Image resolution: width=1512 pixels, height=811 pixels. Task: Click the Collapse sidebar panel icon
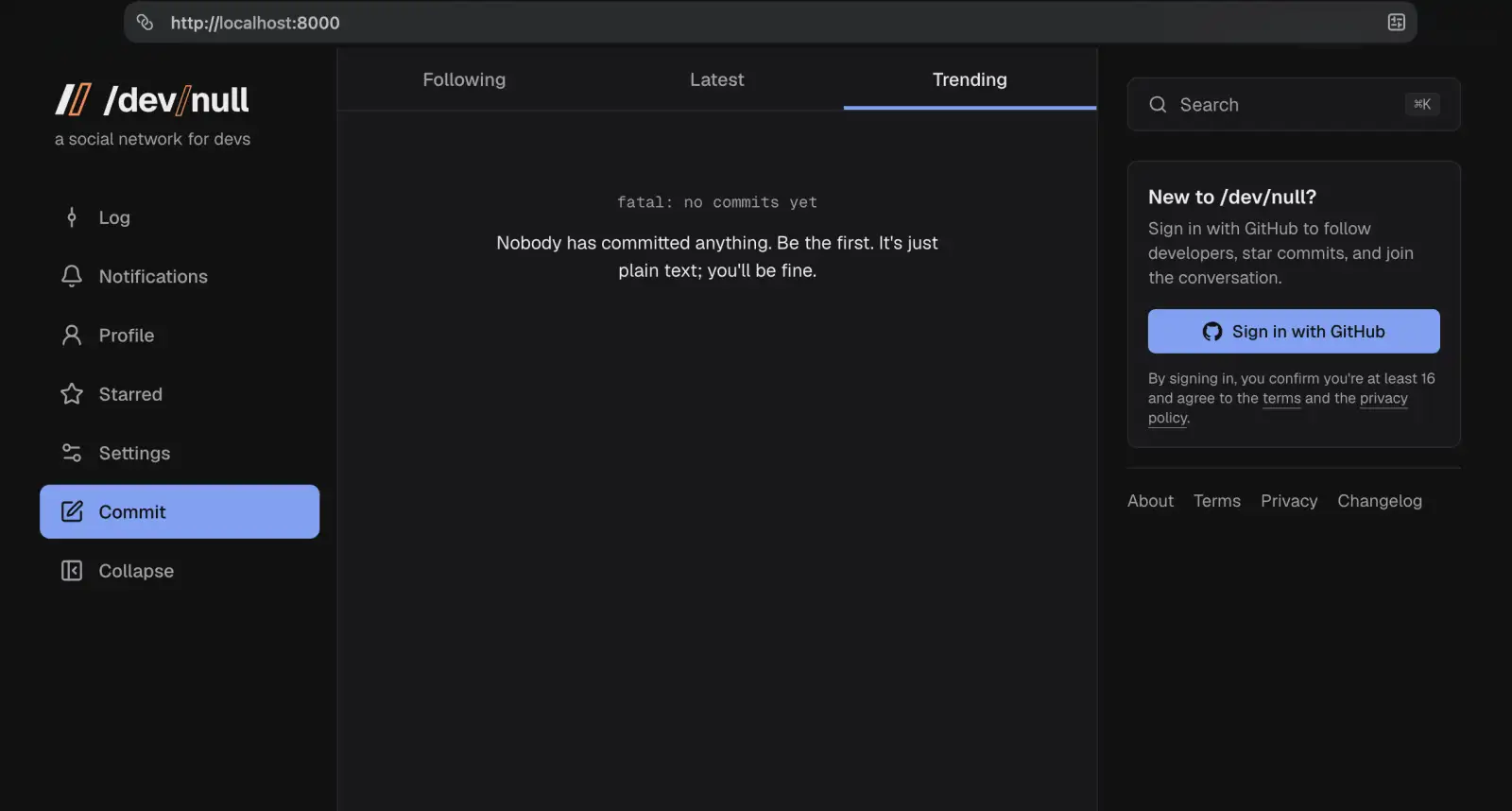[72, 571]
